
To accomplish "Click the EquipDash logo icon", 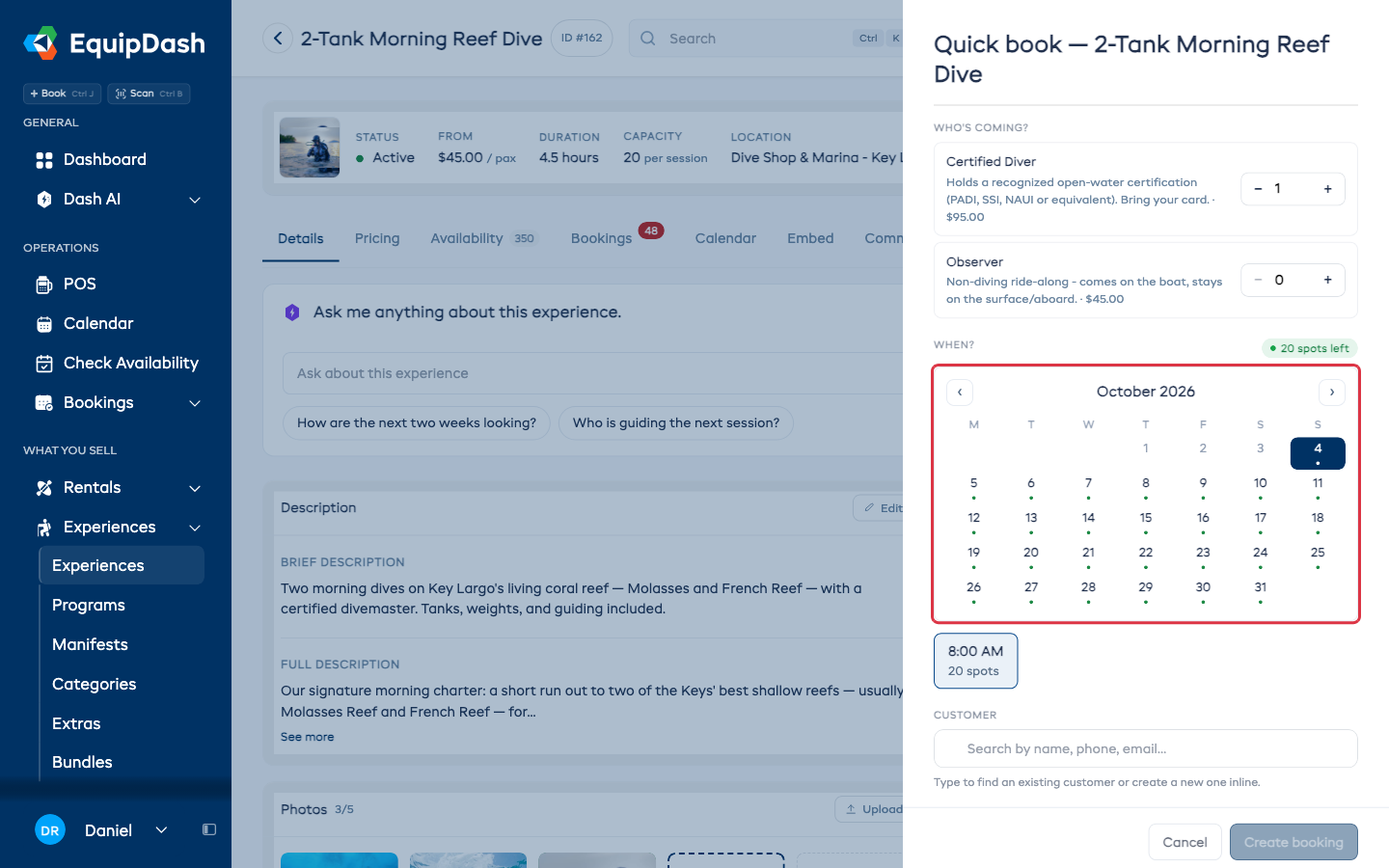I will 41,43.
